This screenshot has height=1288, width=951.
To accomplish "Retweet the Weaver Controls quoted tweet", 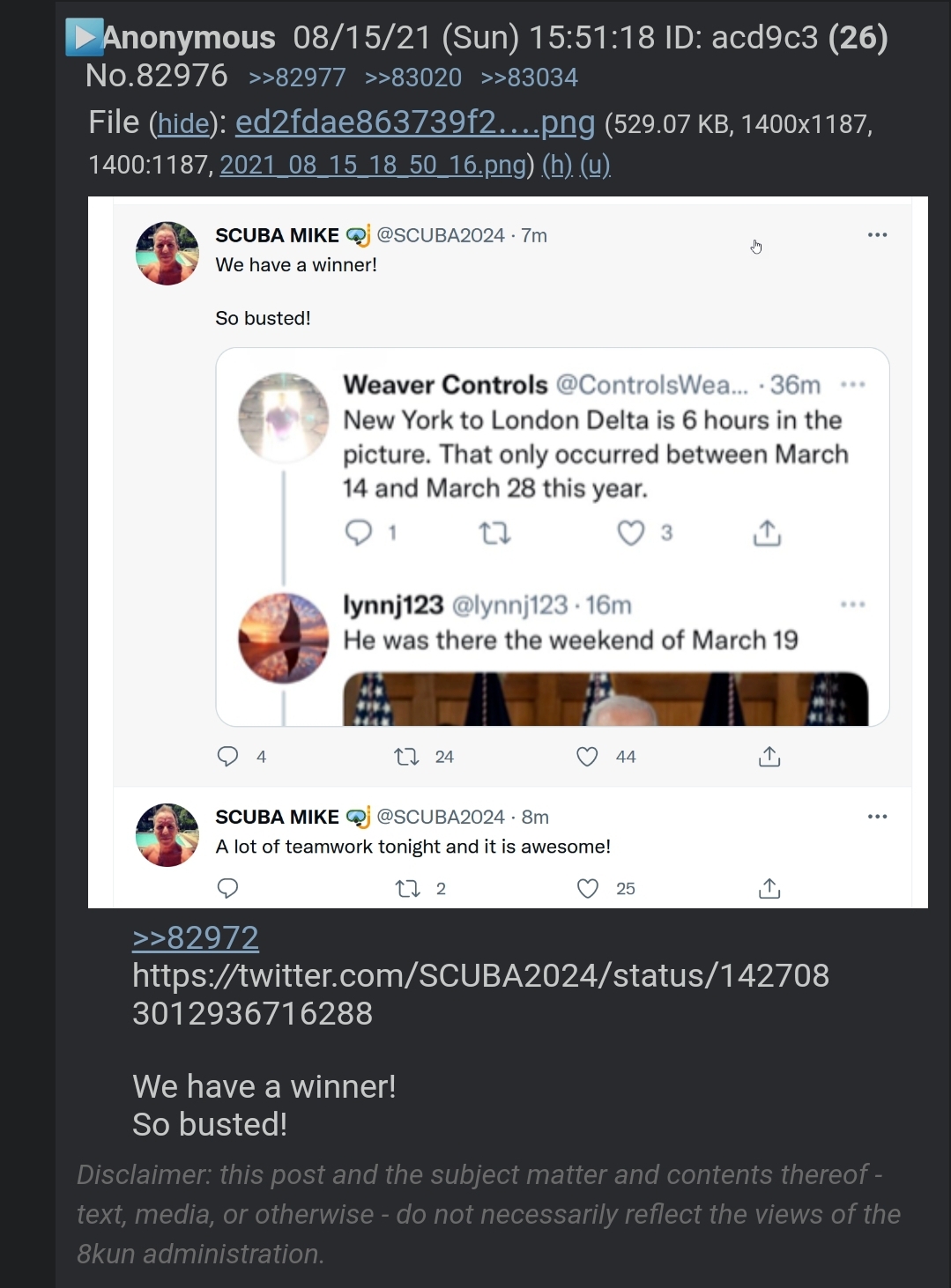I will coord(494,533).
